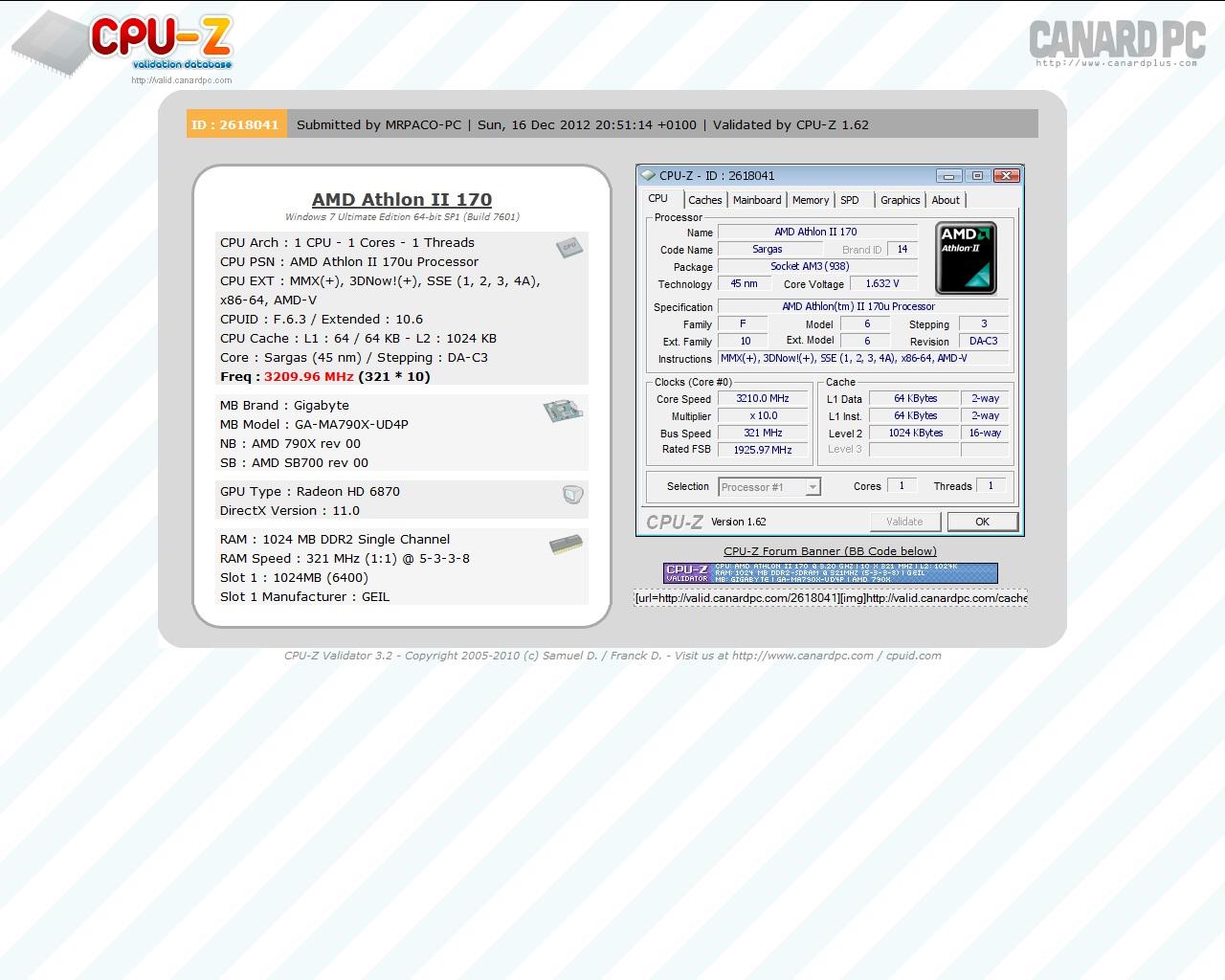Click the red 3209.96 MHz frequency text
The width and height of the screenshot is (1225, 980).
(x=309, y=377)
